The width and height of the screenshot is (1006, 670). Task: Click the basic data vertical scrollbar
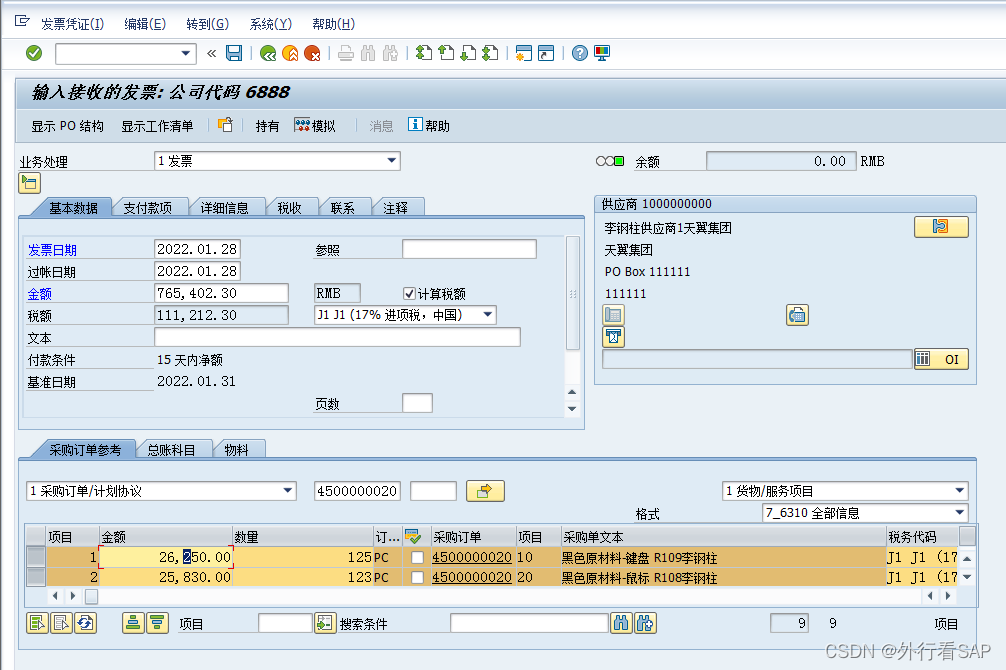(x=573, y=293)
